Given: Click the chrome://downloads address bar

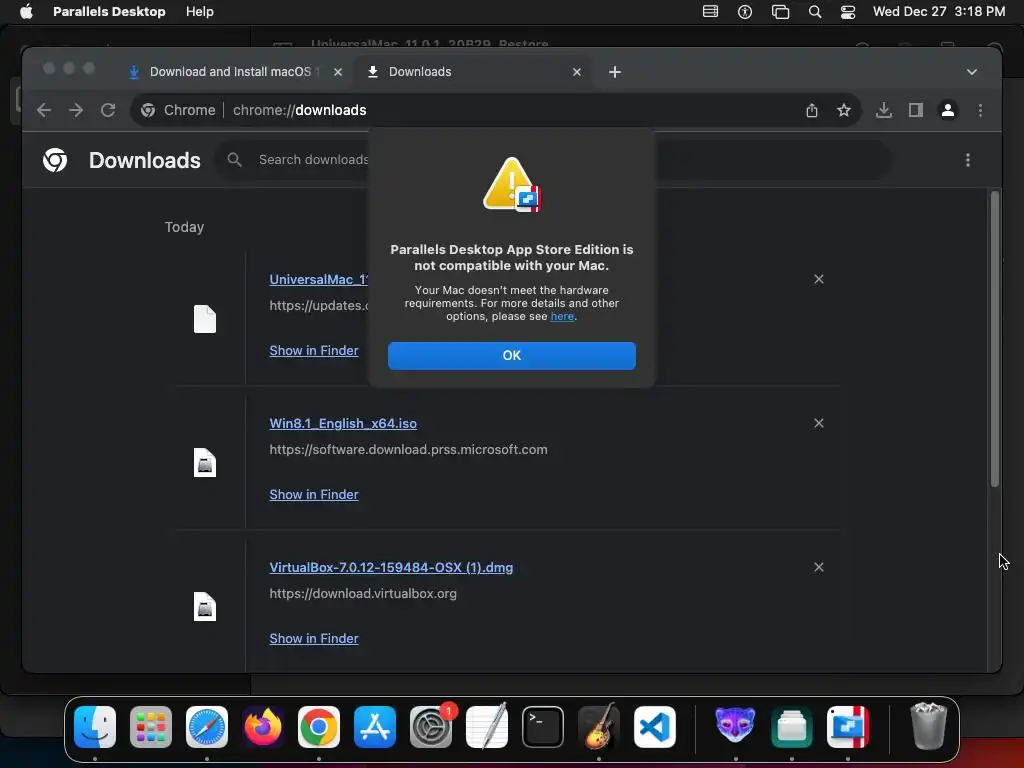Looking at the screenshot, I should tap(496, 110).
